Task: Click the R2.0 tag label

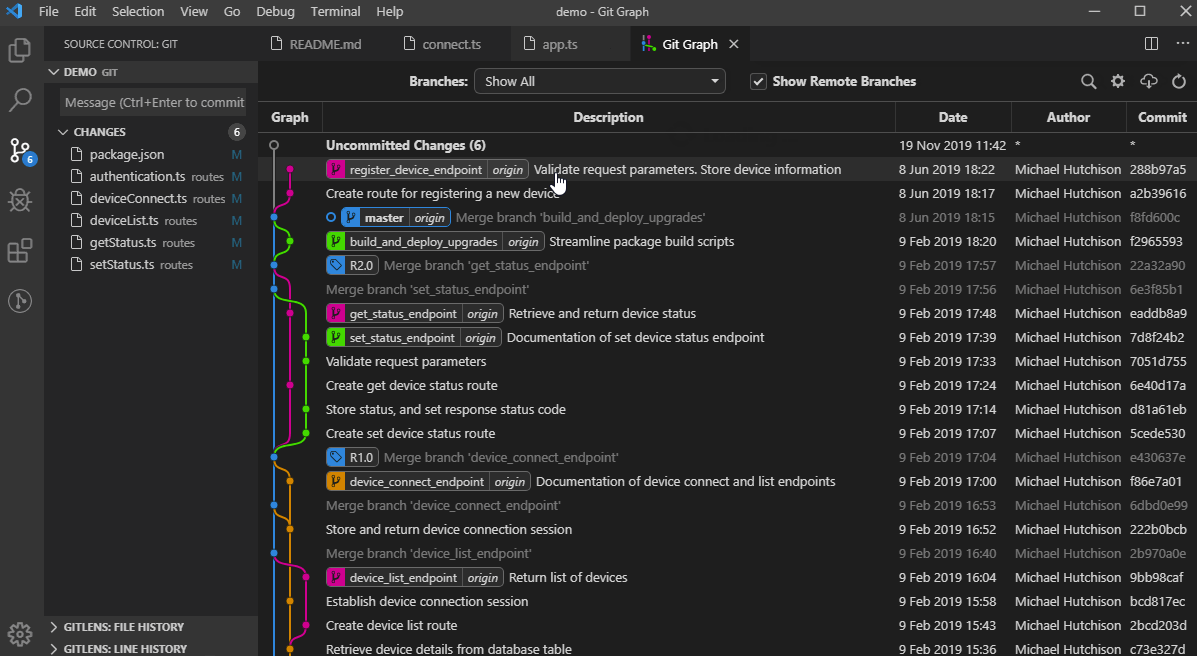Action: pyautogui.click(x=353, y=265)
